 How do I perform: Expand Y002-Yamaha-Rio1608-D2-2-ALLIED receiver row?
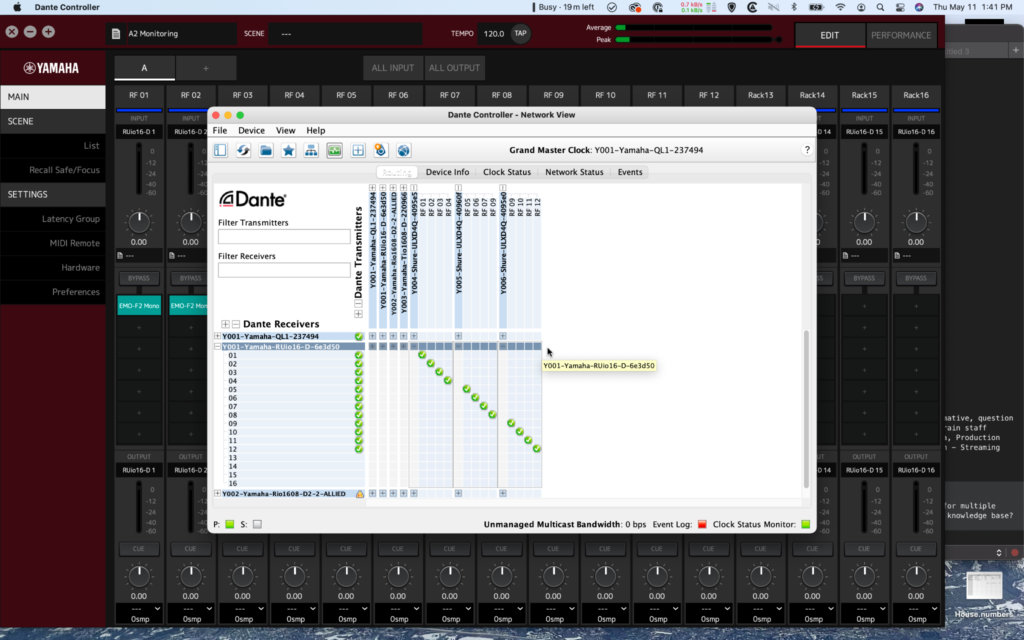tap(217, 494)
